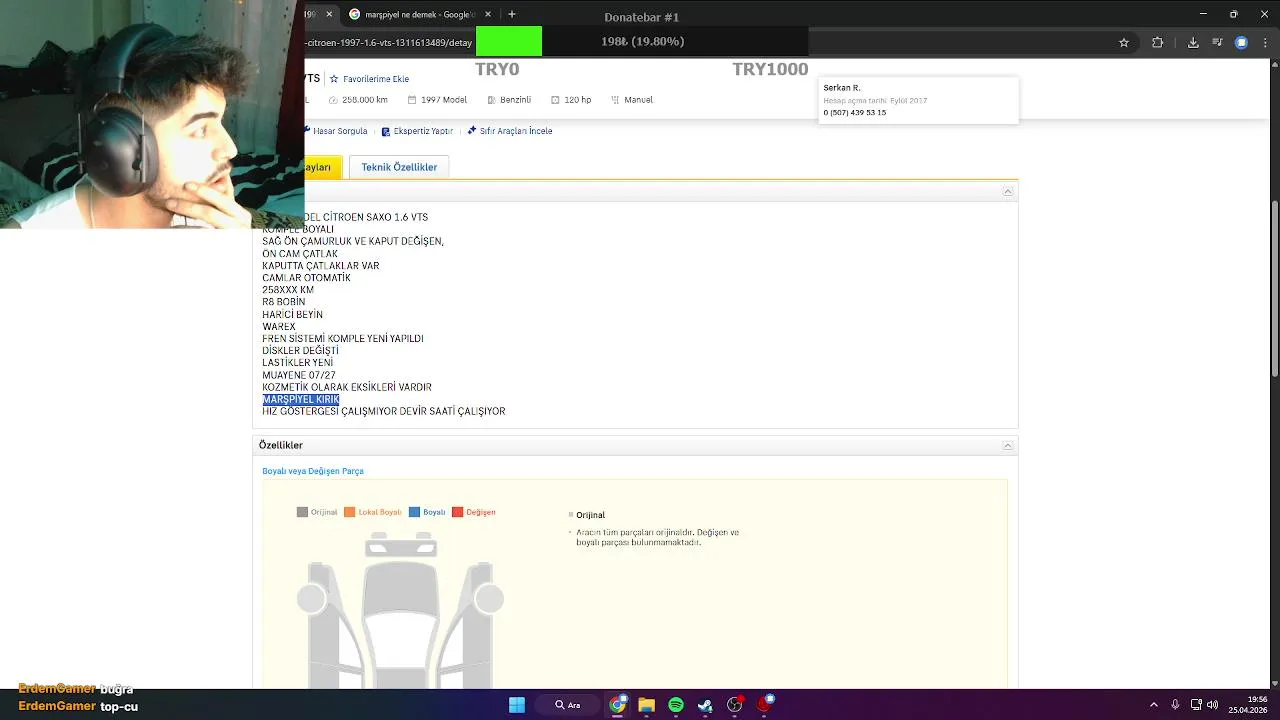The image size is (1280, 720).
Task: Add listing via 'Favorilerime Ekle' link
Action: click(376, 79)
